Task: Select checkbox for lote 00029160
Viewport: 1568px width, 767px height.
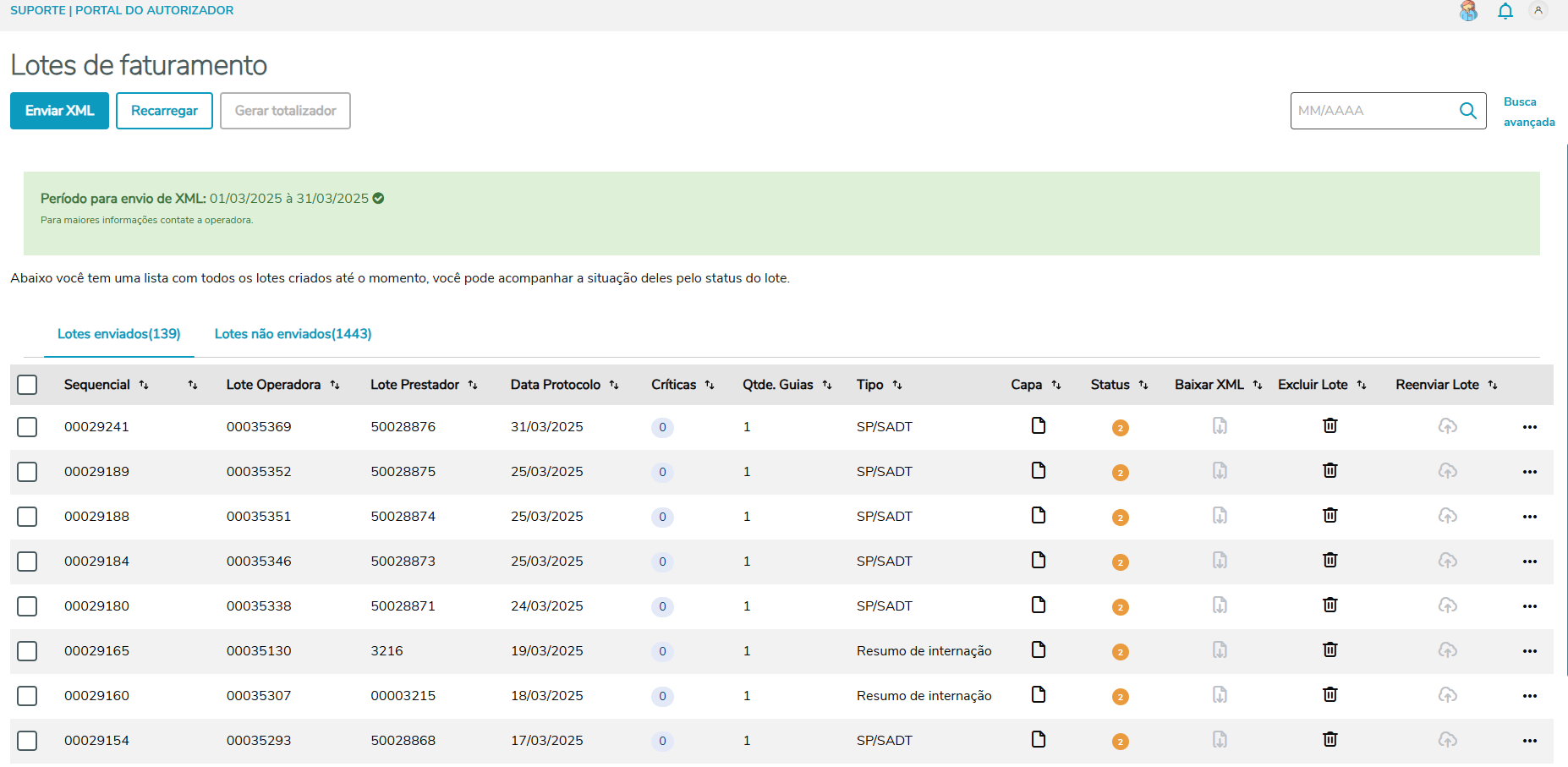Action: click(27, 696)
